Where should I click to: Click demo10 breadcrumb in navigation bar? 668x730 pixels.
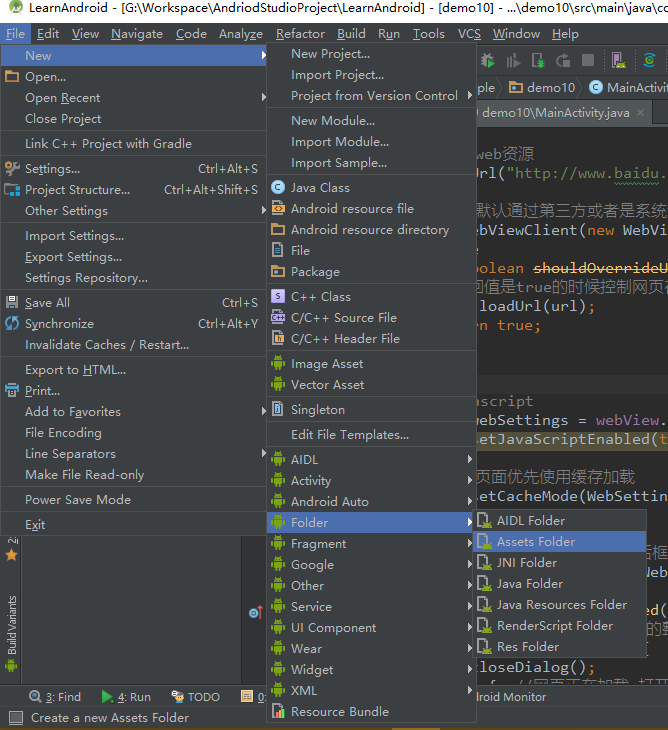tap(542, 88)
